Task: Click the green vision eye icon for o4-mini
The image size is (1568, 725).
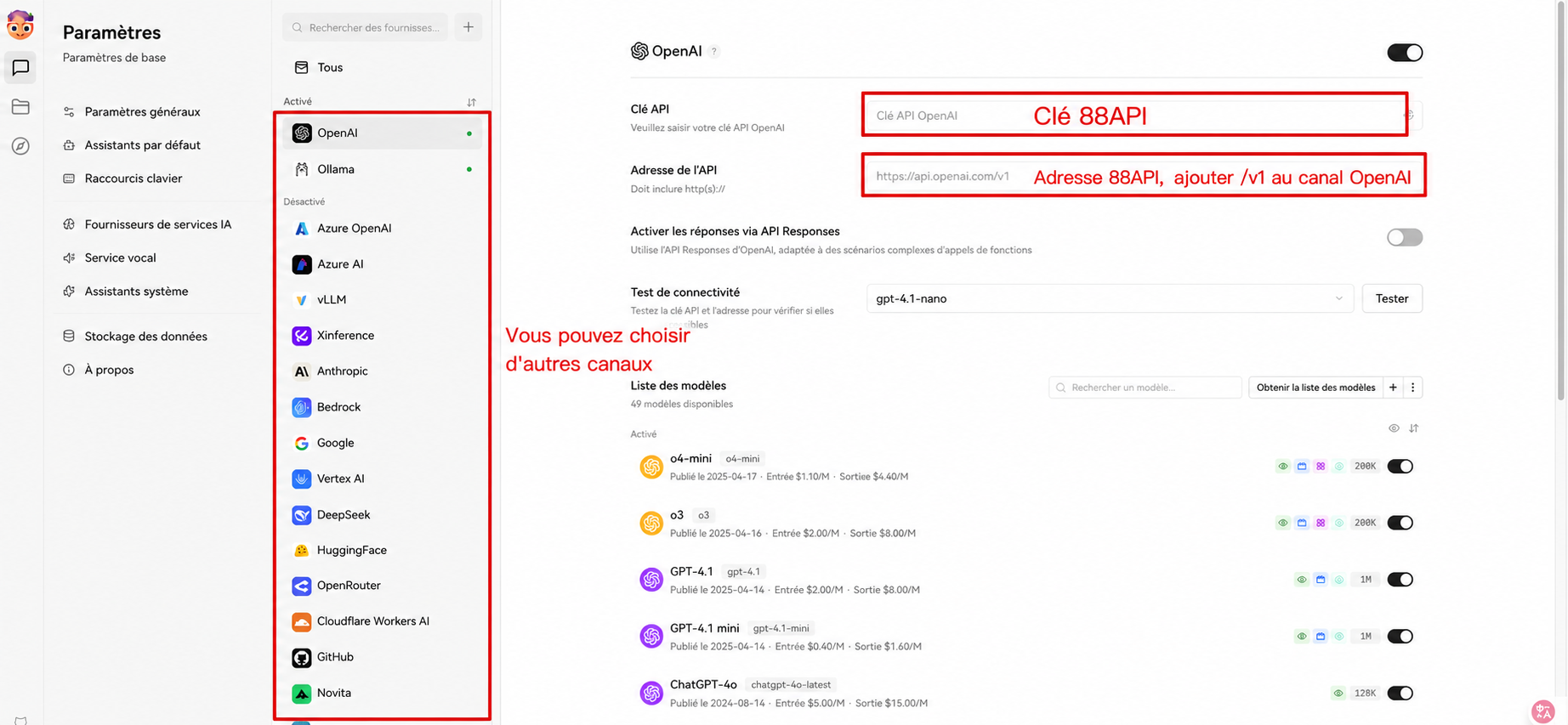Action: coord(1283,467)
